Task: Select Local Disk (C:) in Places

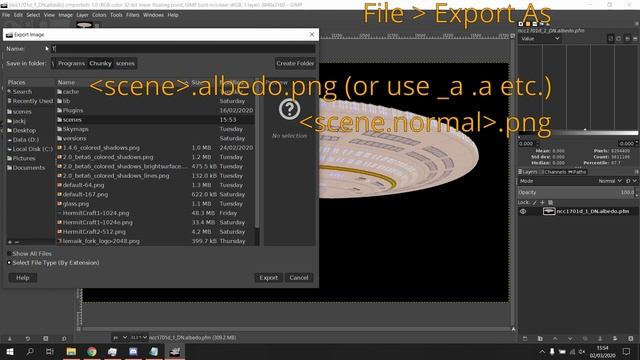Action: 31,149
